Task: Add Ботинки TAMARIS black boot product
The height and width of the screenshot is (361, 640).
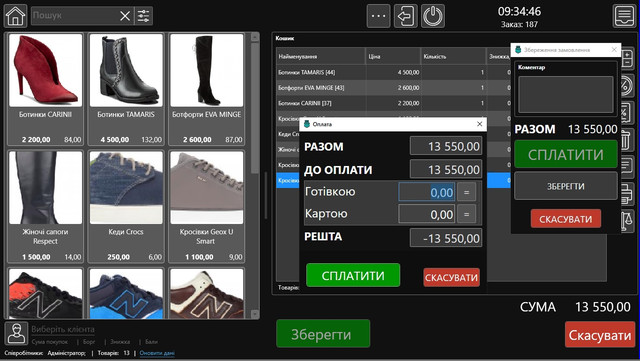Action: [126, 89]
